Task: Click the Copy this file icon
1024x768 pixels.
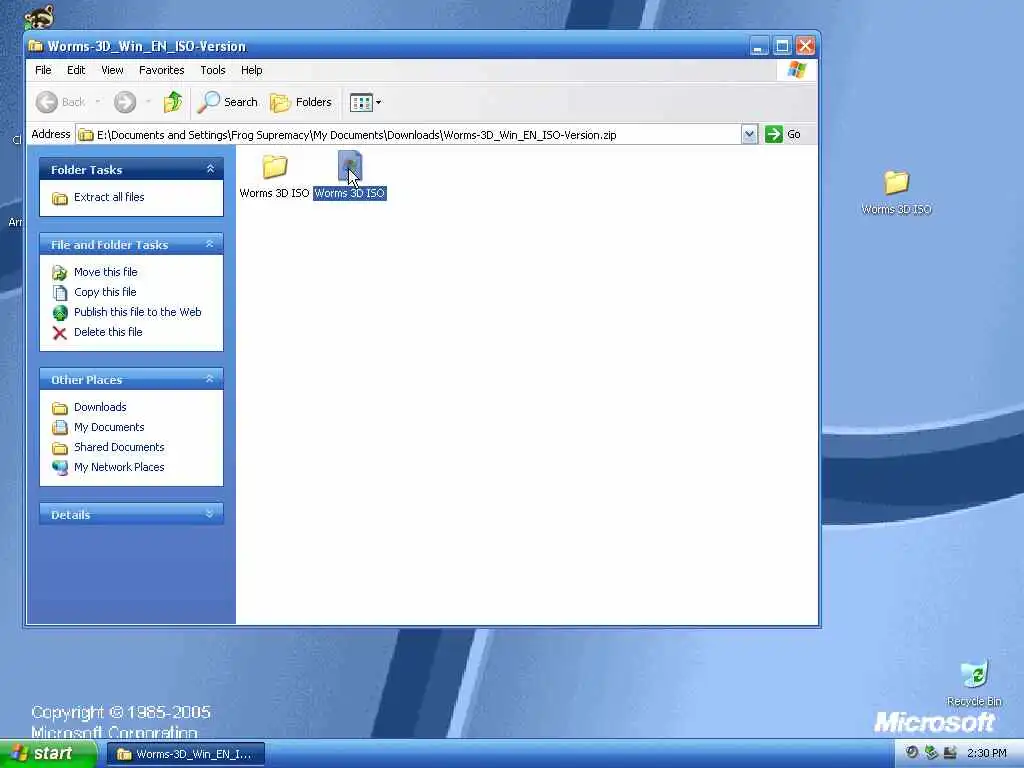Action: [x=59, y=293]
